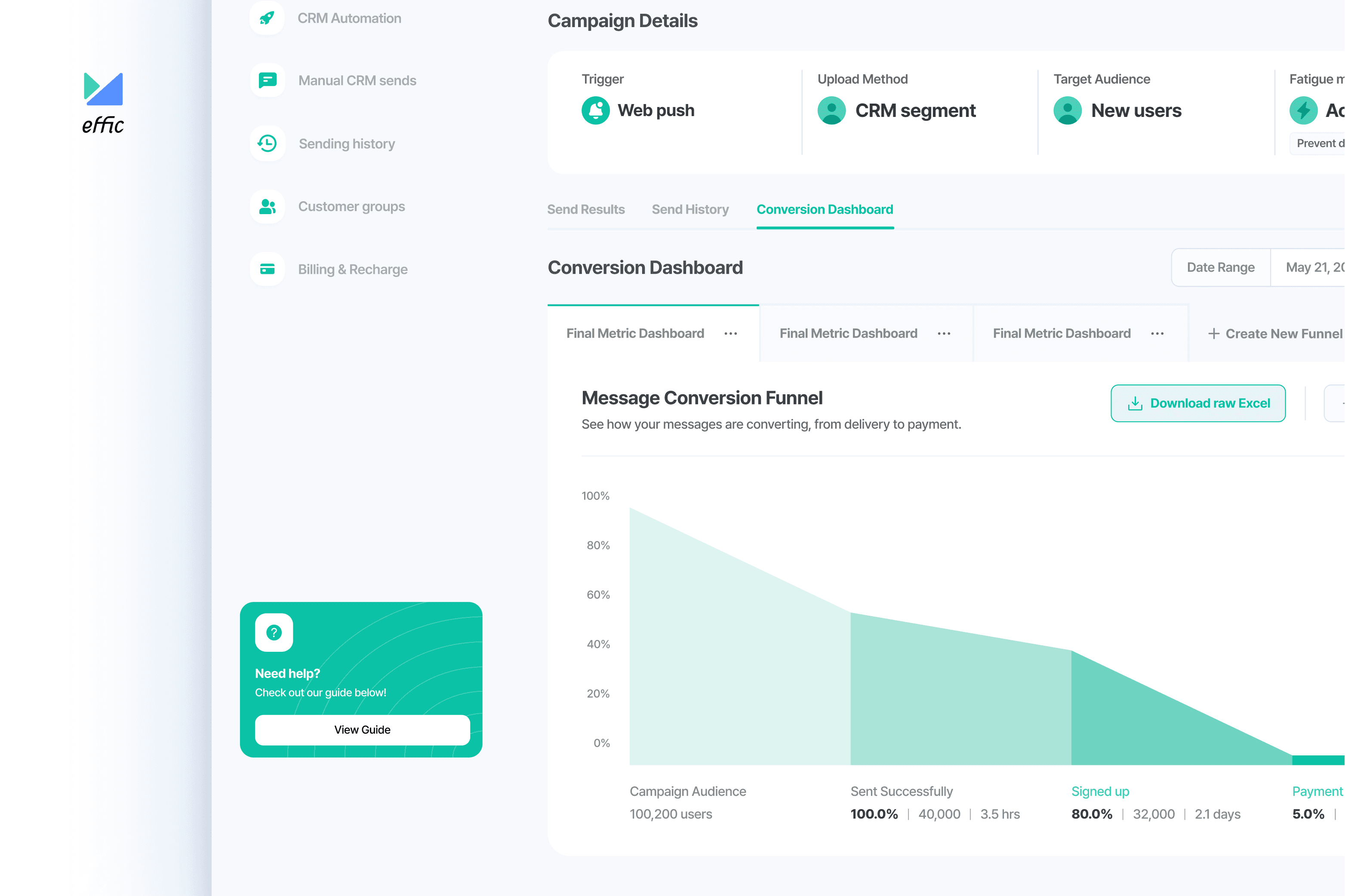This screenshot has height=896, width=1345.
Task: Click Web push bell icon
Action: [x=596, y=110]
